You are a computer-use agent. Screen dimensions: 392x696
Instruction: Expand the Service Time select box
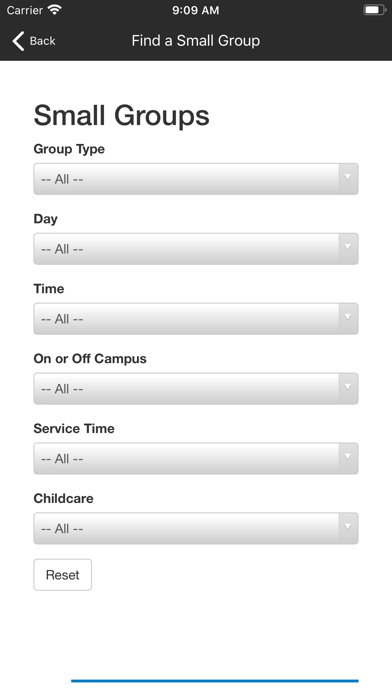196,459
